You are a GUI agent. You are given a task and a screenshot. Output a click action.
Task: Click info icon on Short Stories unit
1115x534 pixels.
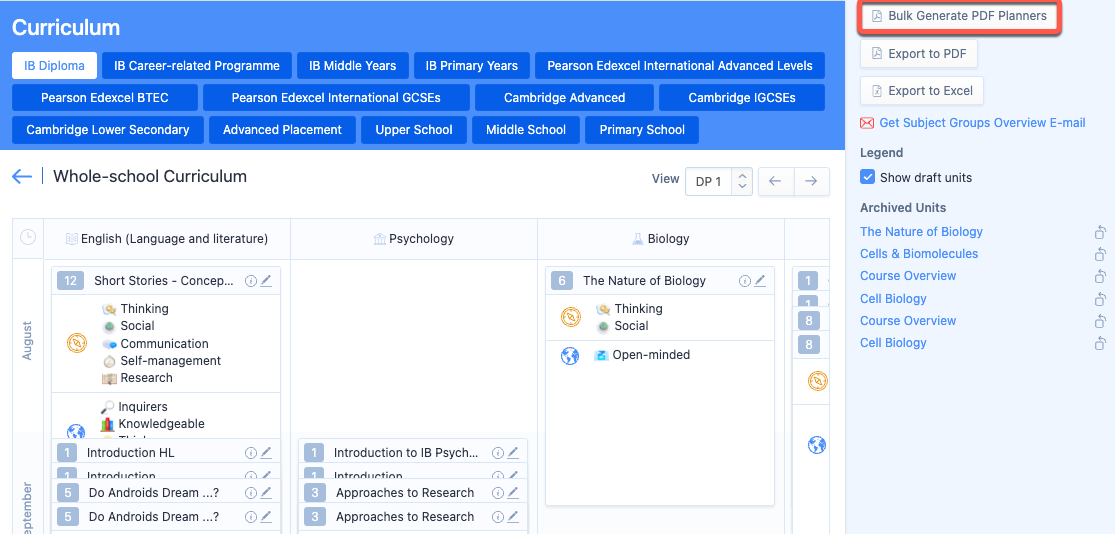point(250,281)
